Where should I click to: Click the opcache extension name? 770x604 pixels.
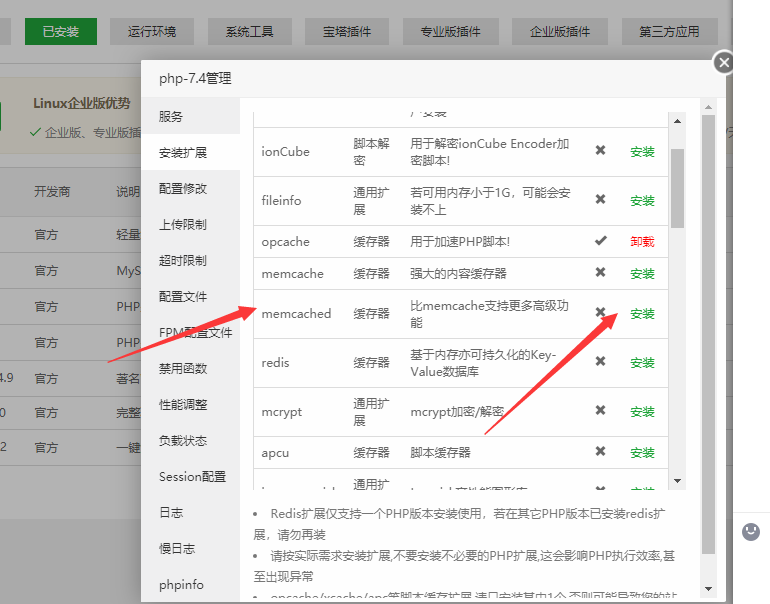pyautogui.click(x=285, y=242)
